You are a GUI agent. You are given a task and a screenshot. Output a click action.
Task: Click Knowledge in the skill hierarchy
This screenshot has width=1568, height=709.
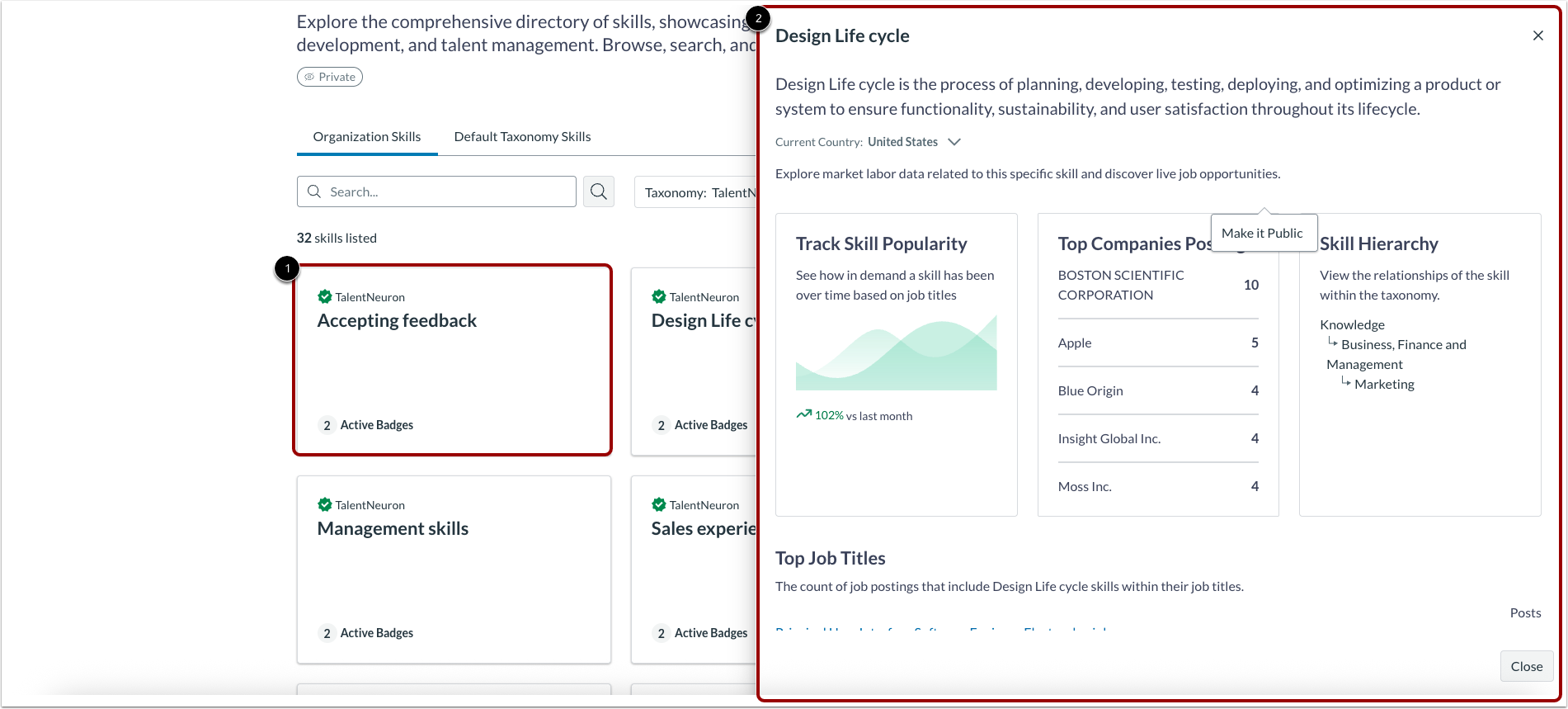click(x=1352, y=324)
